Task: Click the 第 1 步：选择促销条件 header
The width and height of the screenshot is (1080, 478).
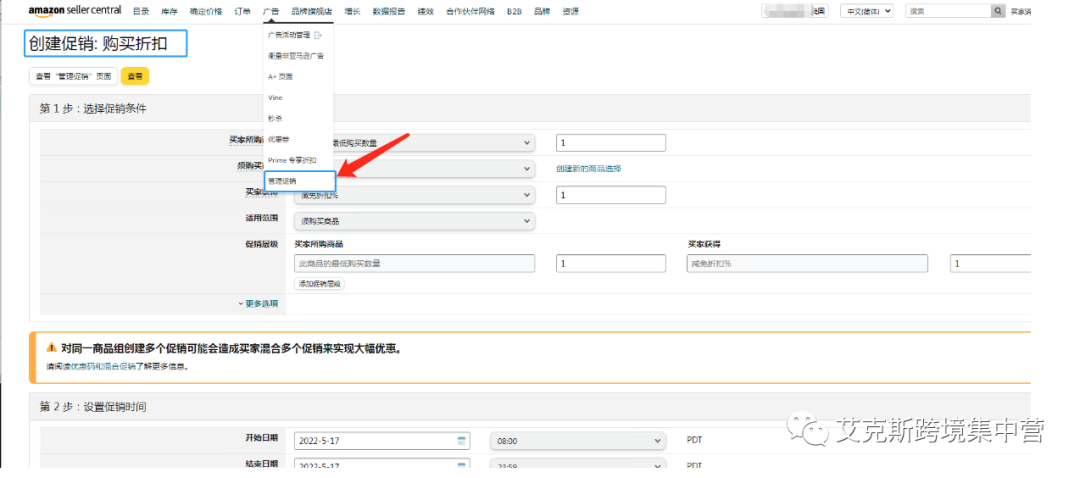Action: 93,109
